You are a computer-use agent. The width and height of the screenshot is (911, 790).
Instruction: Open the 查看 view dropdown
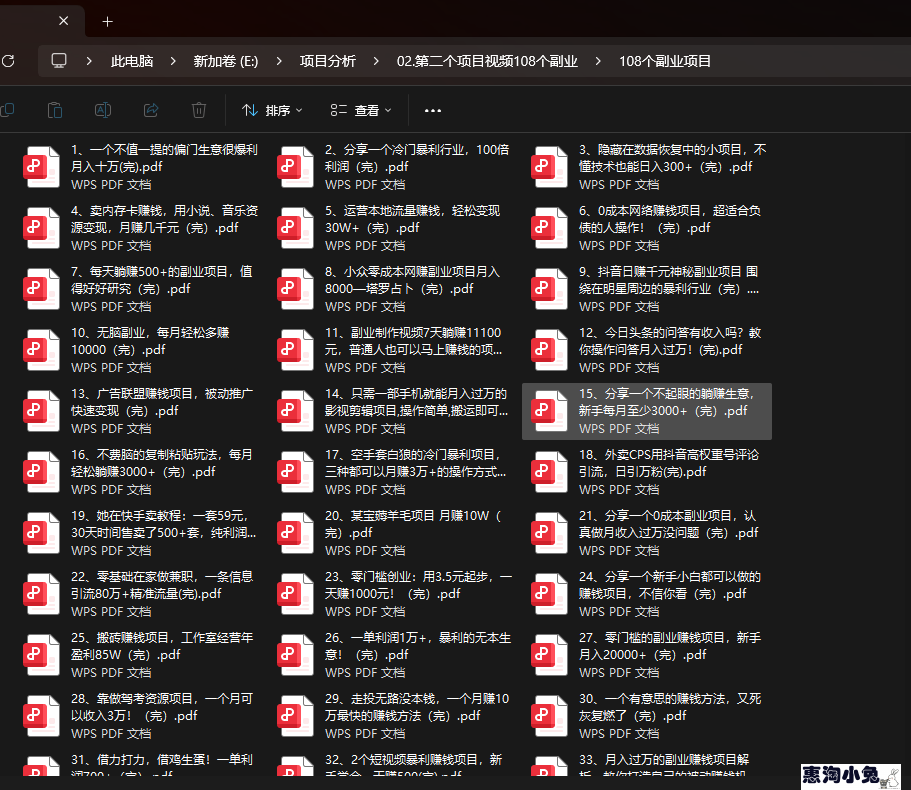coord(361,110)
